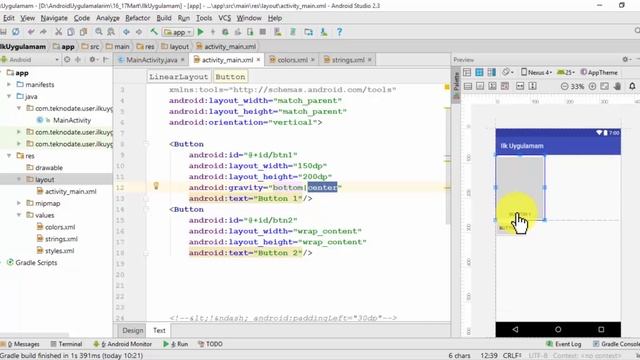This screenshot has width=640, height=360.
Task: Switch to the Design tab
Action: click(133, 330)
